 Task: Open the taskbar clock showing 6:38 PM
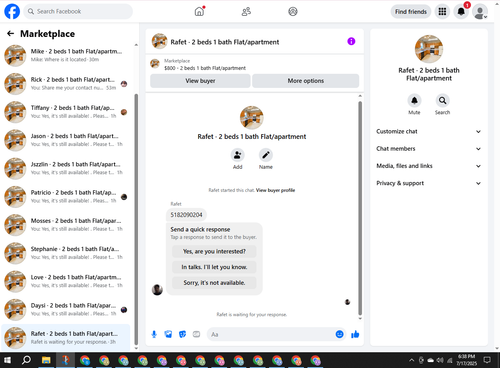[467, 360]
